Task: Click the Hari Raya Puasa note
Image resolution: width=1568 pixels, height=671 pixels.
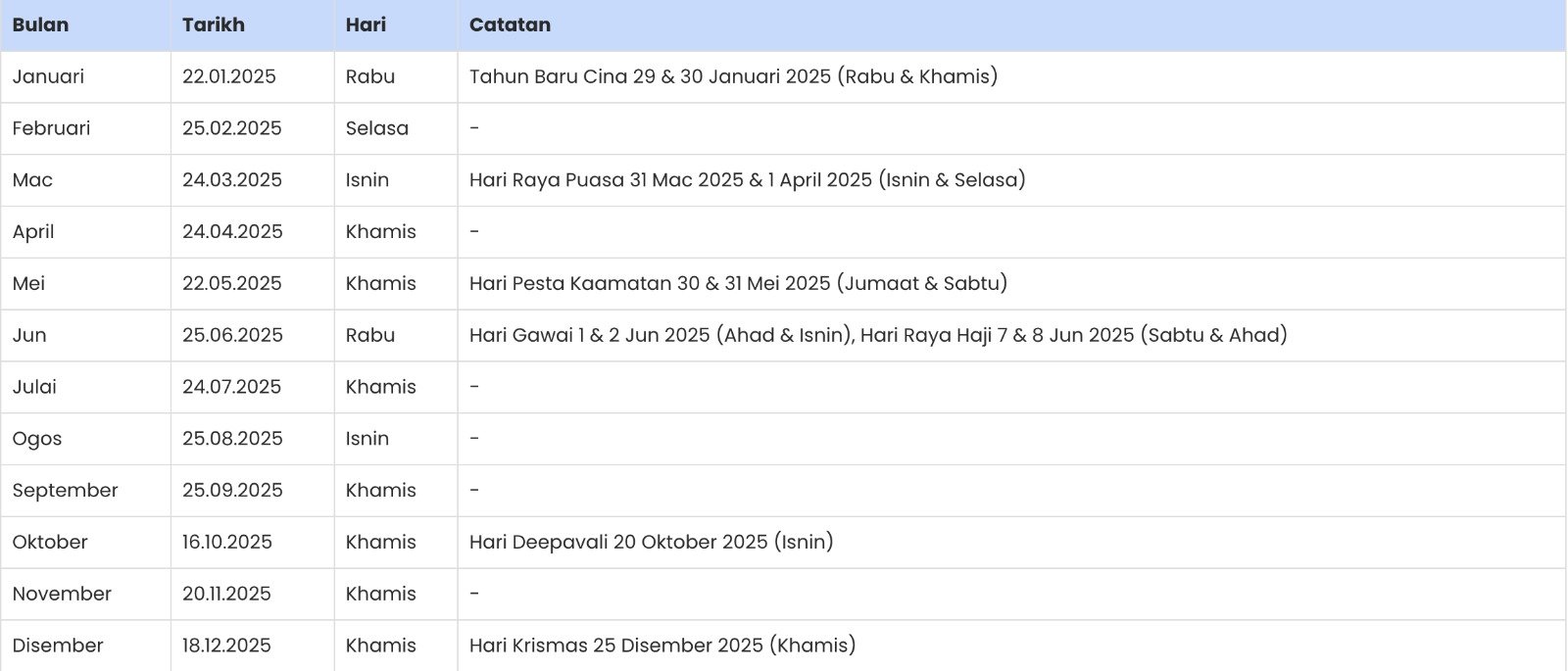Action: click(x=748, y=180)
